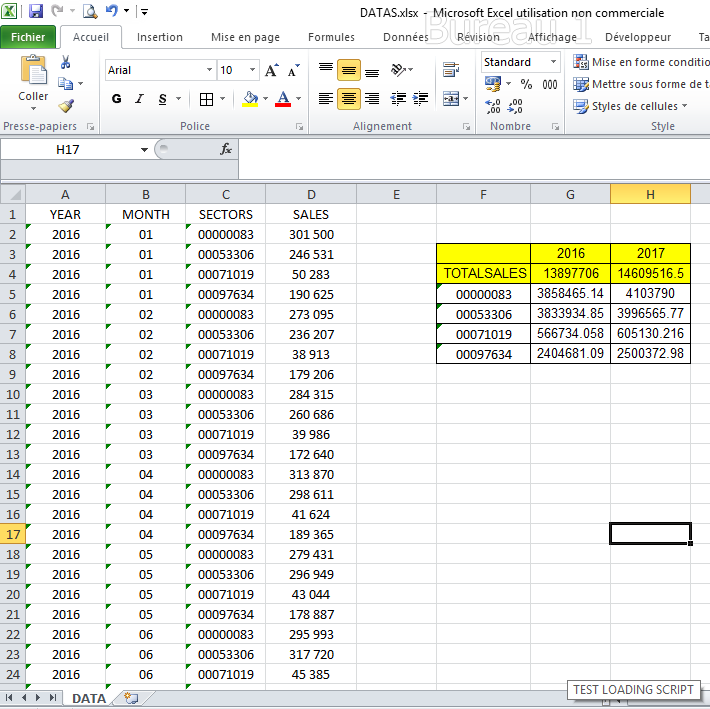Select the Format Painter brush icon

pyautogui.click(x=66, y=105)
